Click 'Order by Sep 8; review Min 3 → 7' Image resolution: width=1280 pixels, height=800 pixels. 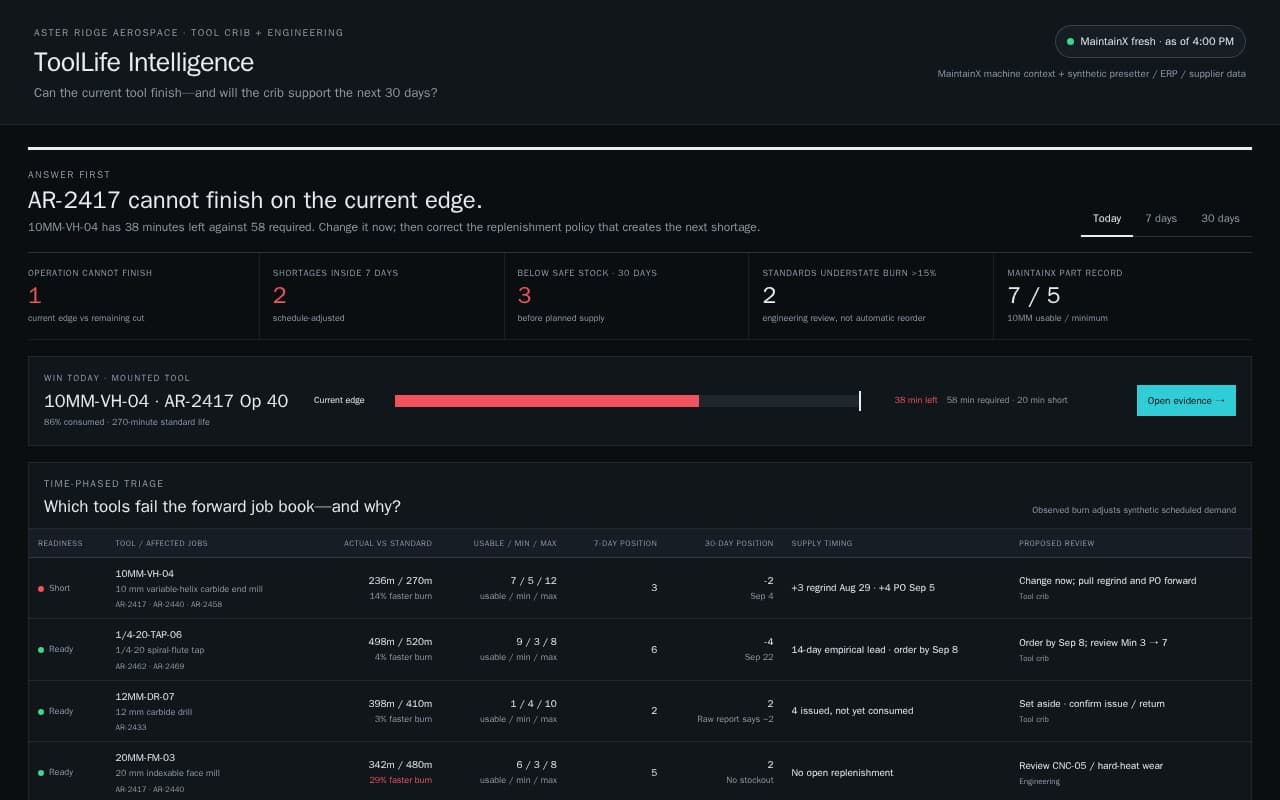[x=1093, y=642]
